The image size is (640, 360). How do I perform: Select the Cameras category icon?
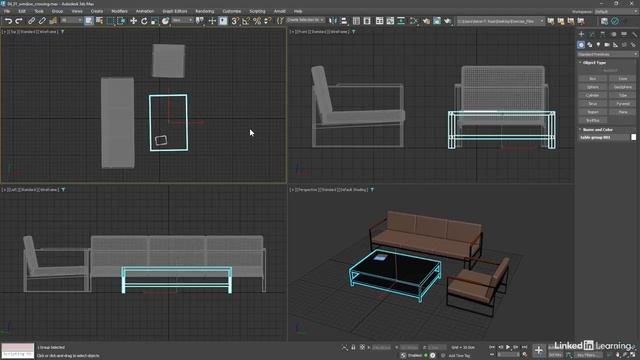pos(607,44)
